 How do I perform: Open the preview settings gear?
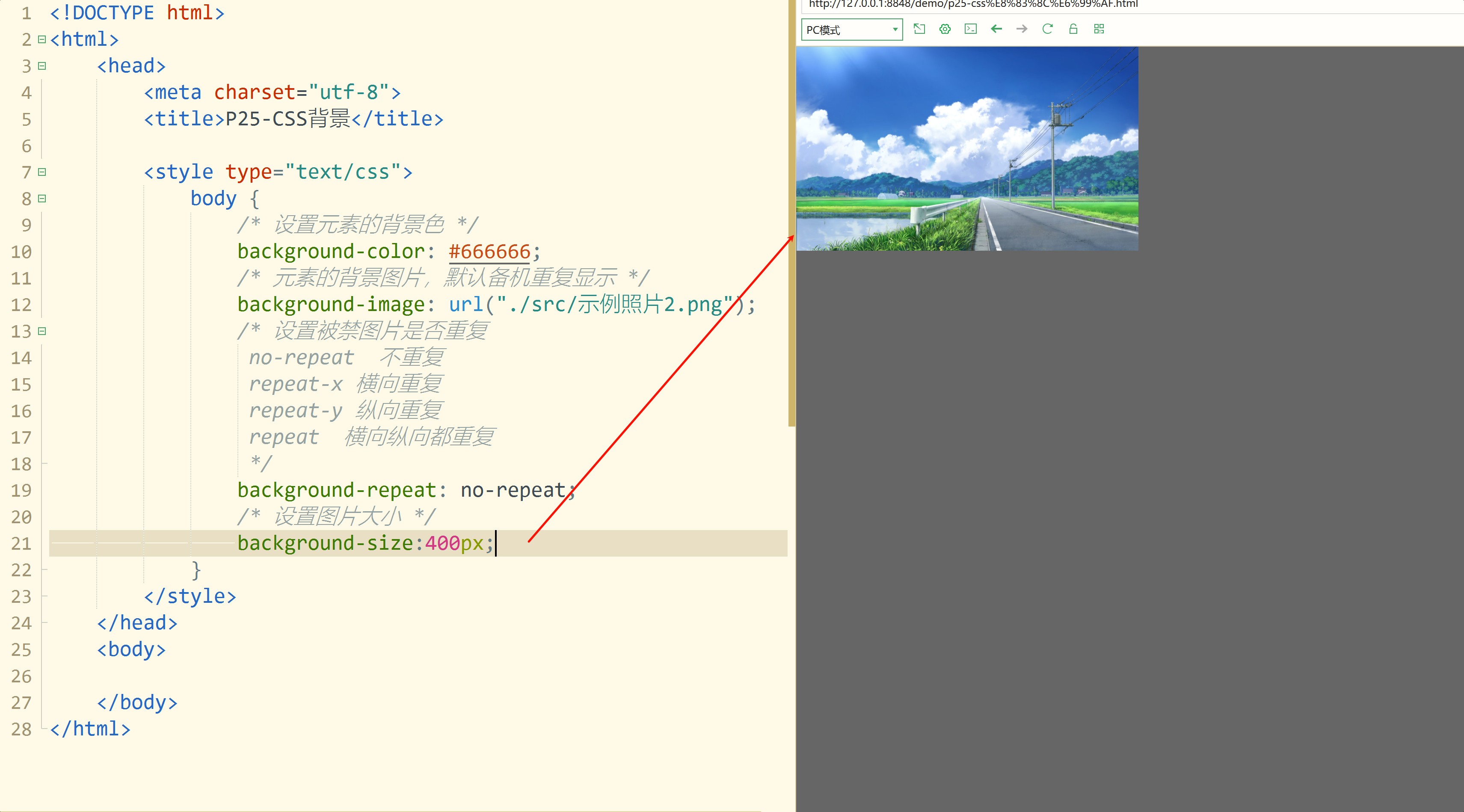pos(945,29)
